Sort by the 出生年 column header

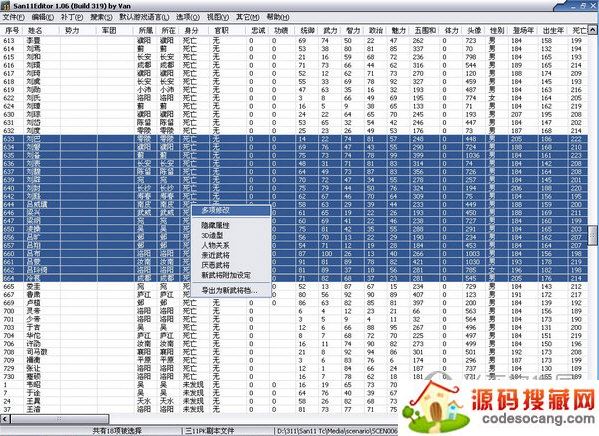pyautogui.click(x=552, y=30)
